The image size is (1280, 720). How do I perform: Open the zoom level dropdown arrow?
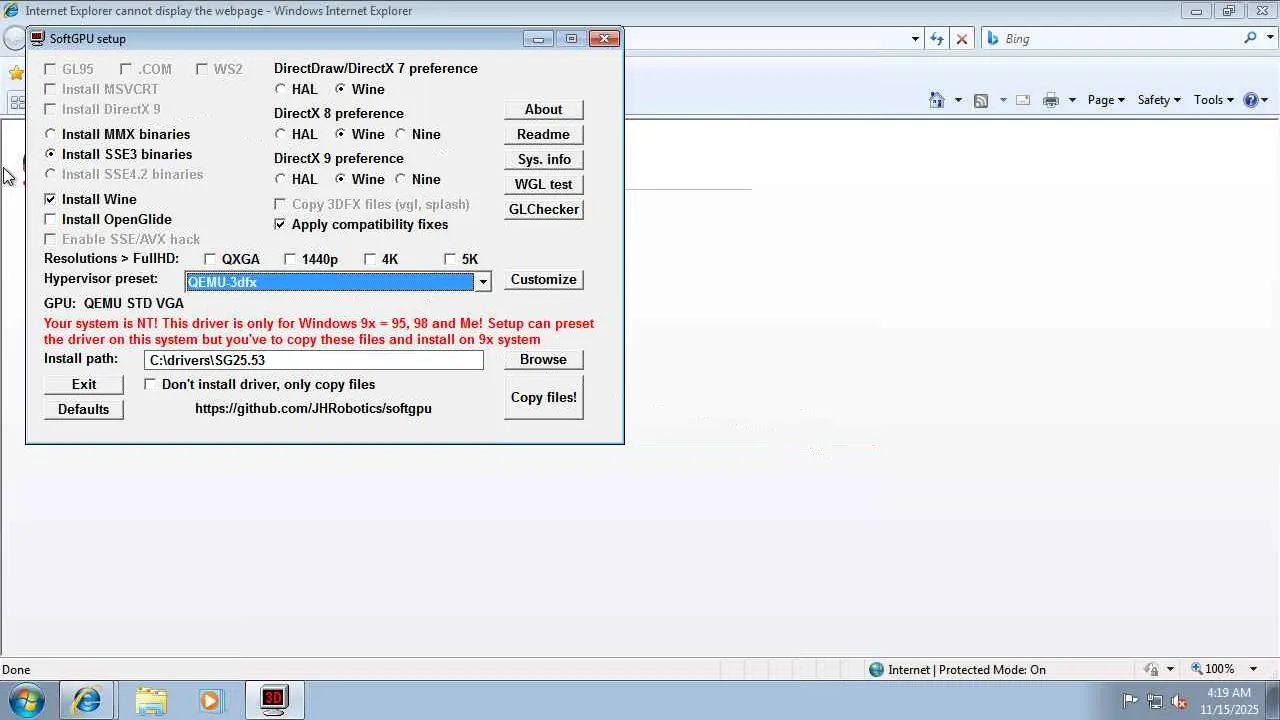1253,669
